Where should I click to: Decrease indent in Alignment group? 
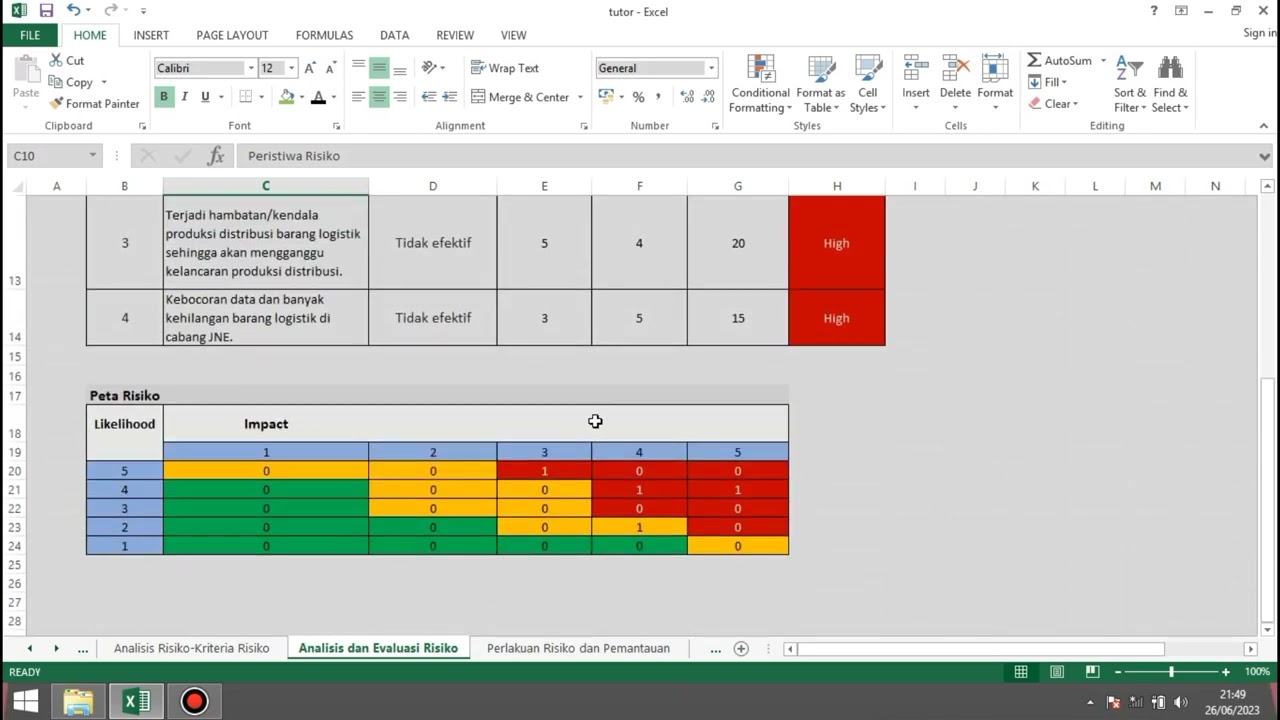click(x=429, y=97)
